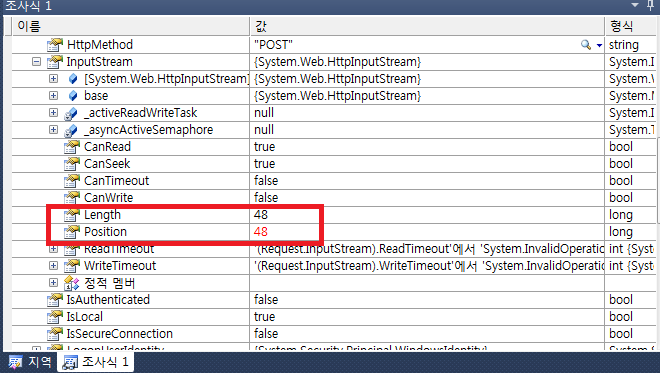The width and height of the screenshot is (660, 373).
Task: Switch to the 조사식 1 tab
Action: (96, 362)
